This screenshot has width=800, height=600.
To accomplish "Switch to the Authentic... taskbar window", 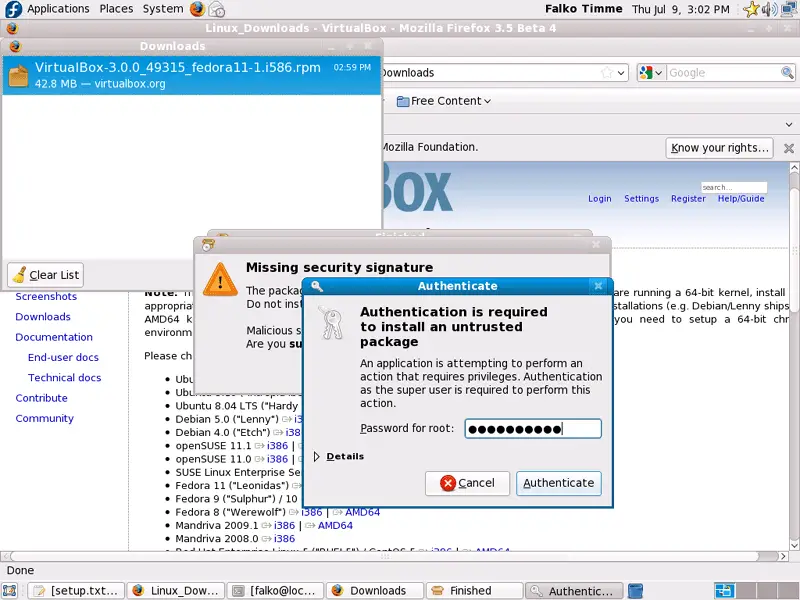I will pyautogui.click(x=574, y=591).
